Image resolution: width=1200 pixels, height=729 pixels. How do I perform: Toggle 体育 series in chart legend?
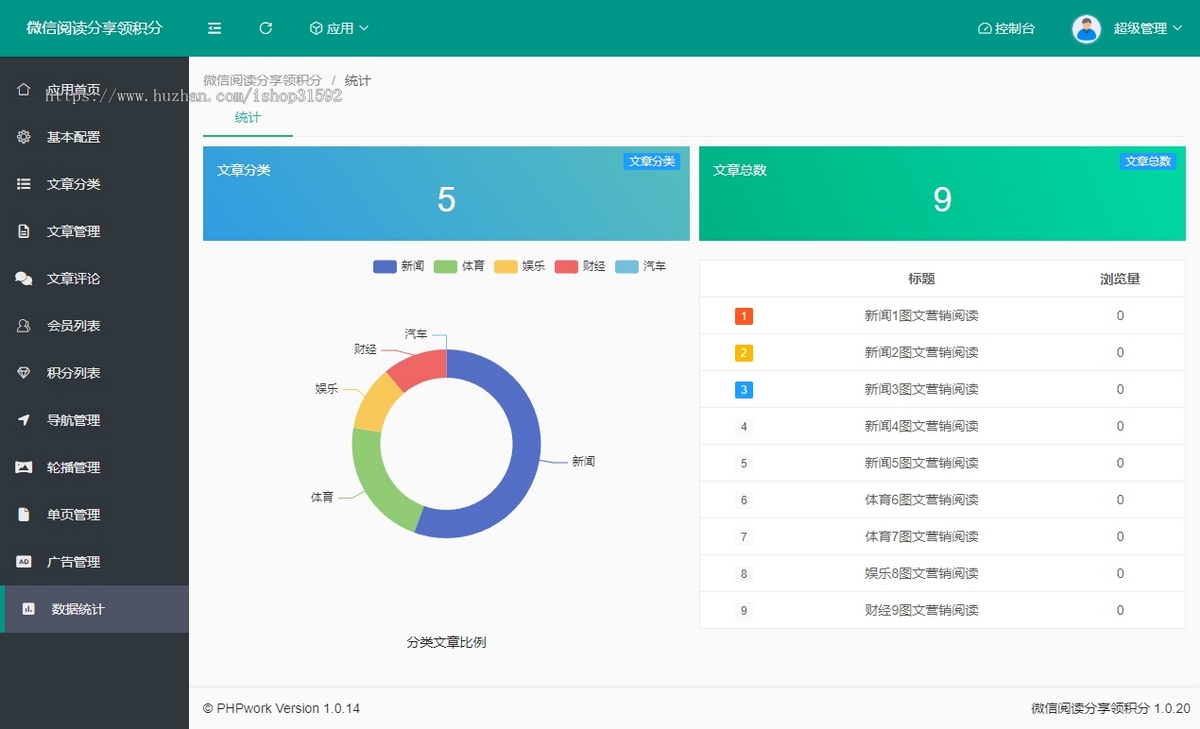click(460, 267)
